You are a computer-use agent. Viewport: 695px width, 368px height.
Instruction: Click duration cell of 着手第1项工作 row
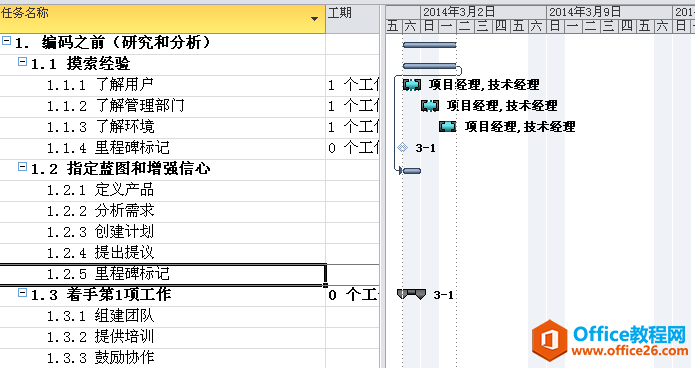click(x=353, y=295)
